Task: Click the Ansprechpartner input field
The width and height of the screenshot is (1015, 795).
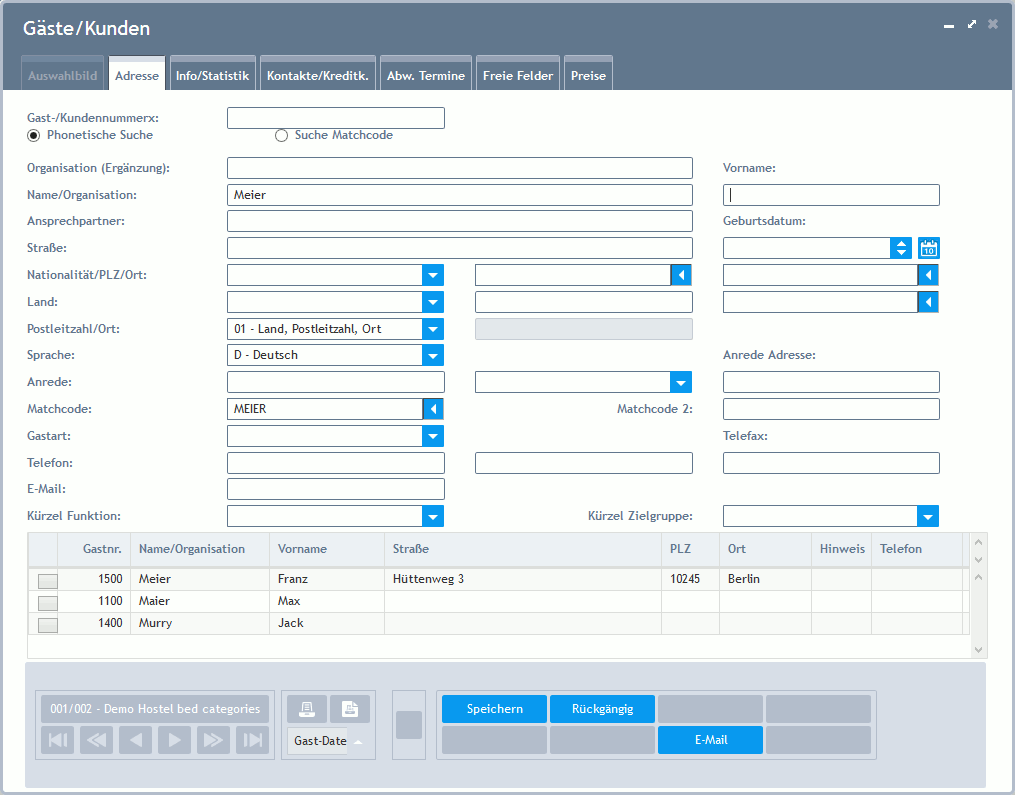Action: click(460, 221)
